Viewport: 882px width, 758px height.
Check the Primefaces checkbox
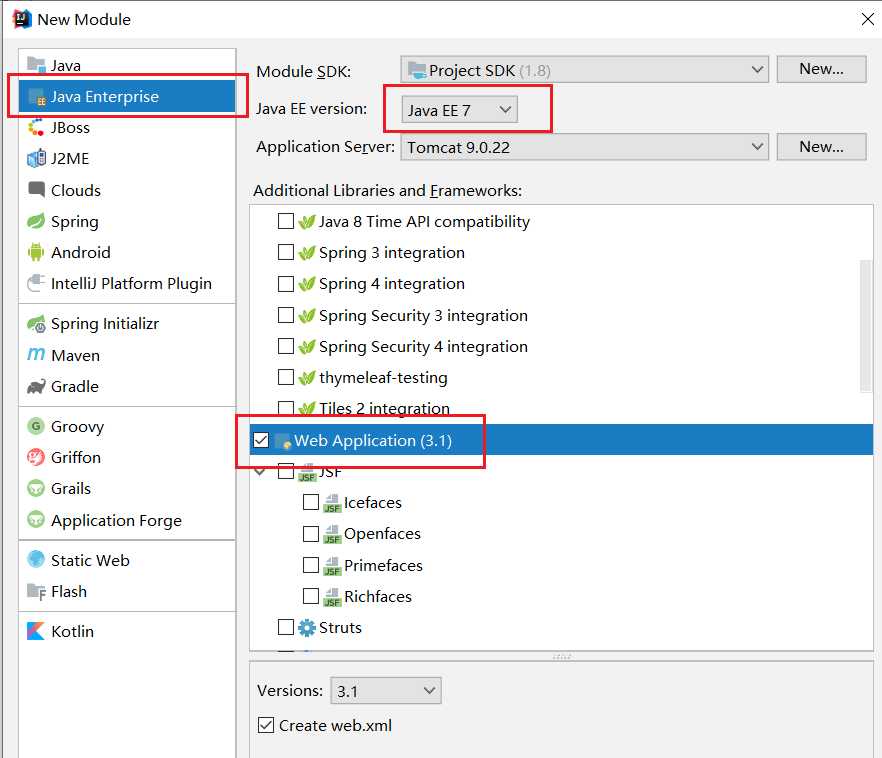pyautogui.click(x=310, y=565)
